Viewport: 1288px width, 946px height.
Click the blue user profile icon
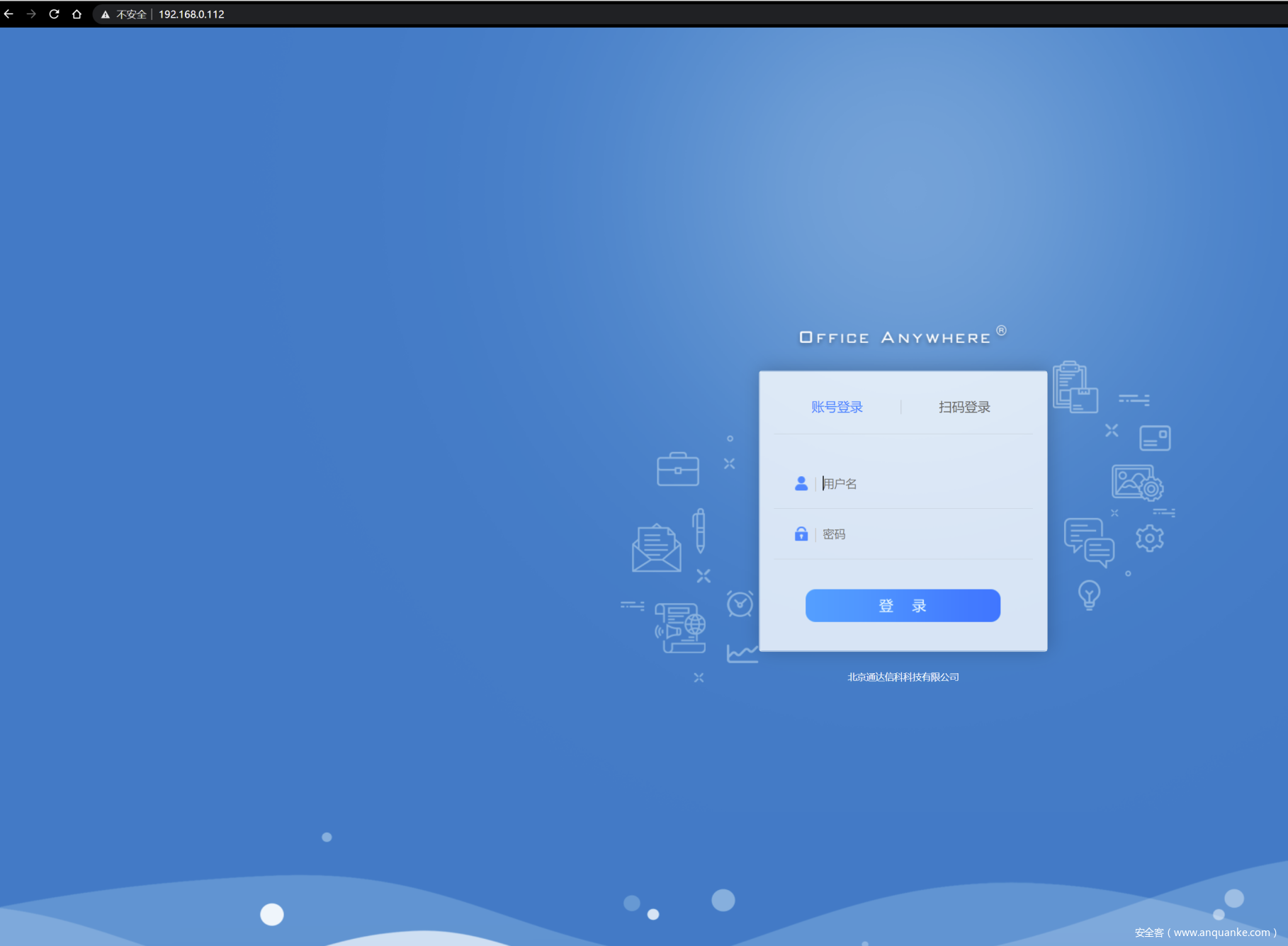point(801,483)
